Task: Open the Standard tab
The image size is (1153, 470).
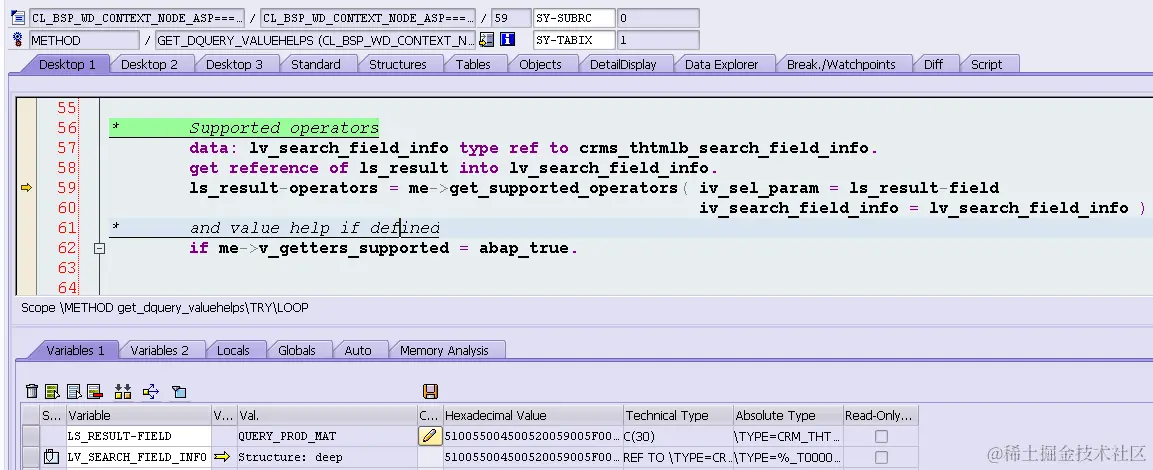Action: pyautogui.click(x=315, y=65)
